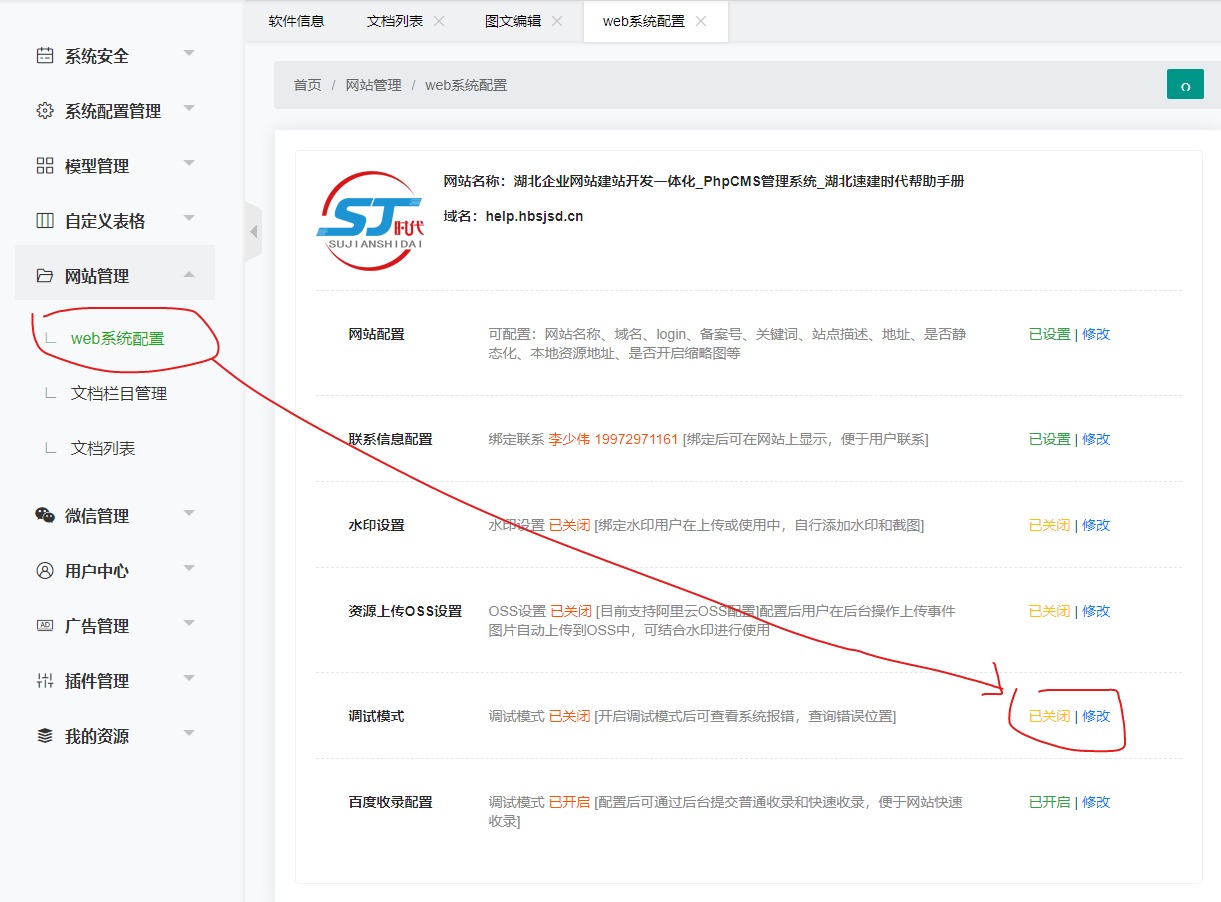Click 首页 in the breadcrumb
The width and height of the screenshot is (1221, 902).
pyautogui.click(x=307, y=85)
